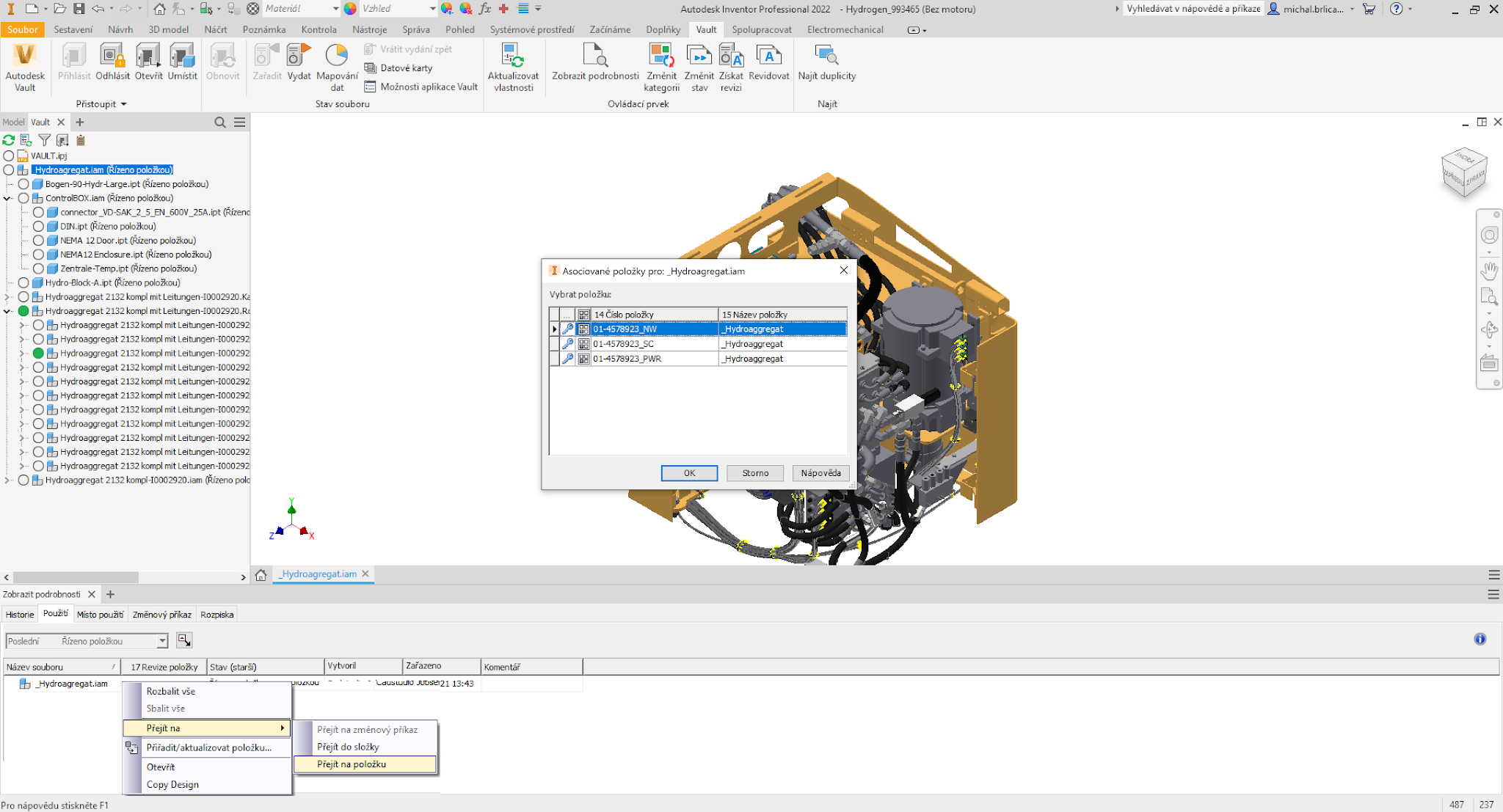The width and height of the screenshot is (1503, 812).
Task: Click OK in the Asociované položky dialog
Action: (688, 473)
